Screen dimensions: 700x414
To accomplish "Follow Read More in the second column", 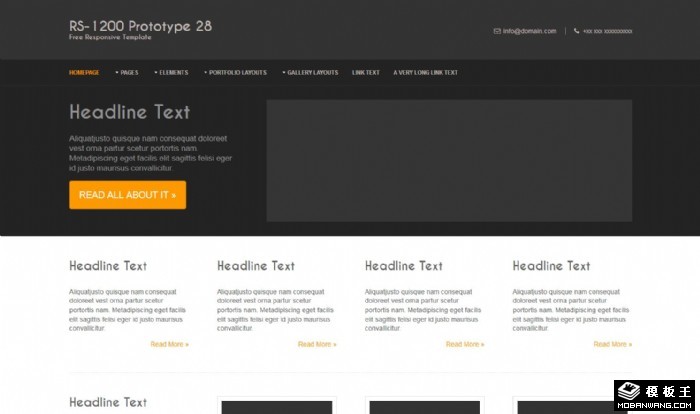I will click(x=317, y=344).
